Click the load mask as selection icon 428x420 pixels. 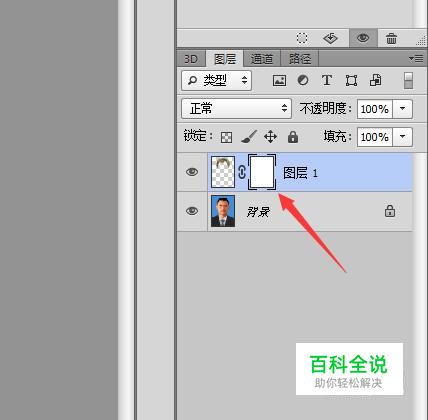coord(302,38)
